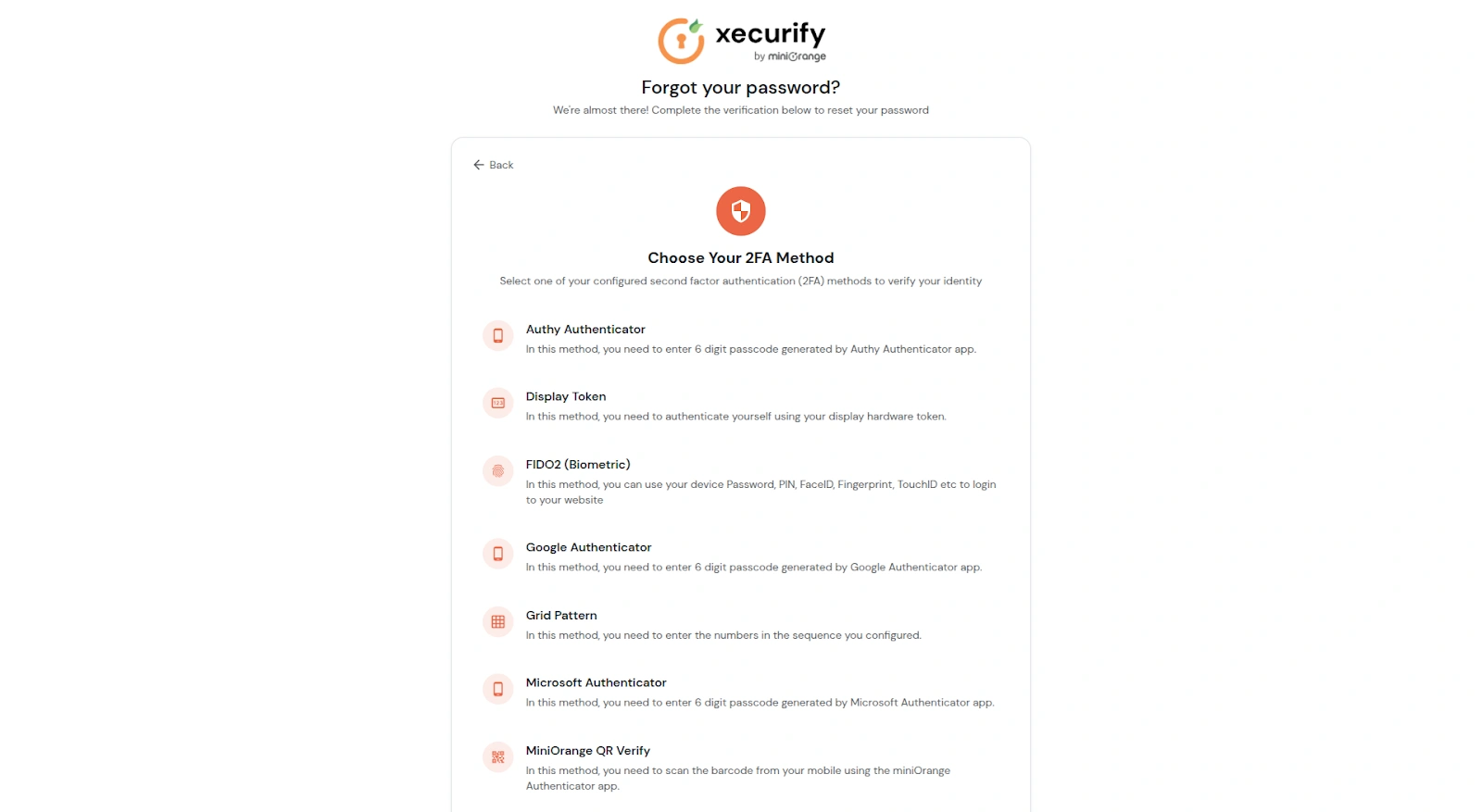The image size is (1482, 812).
Task: Choose the Grid Pattern verification option
Action: click(561, 615)
